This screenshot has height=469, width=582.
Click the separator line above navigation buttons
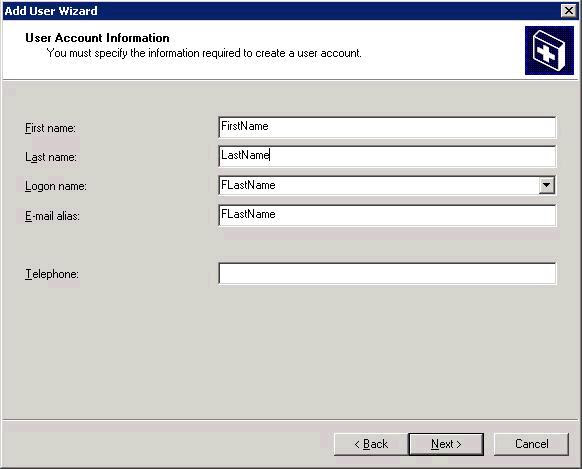pyautogui.click(x=290, y=420)
